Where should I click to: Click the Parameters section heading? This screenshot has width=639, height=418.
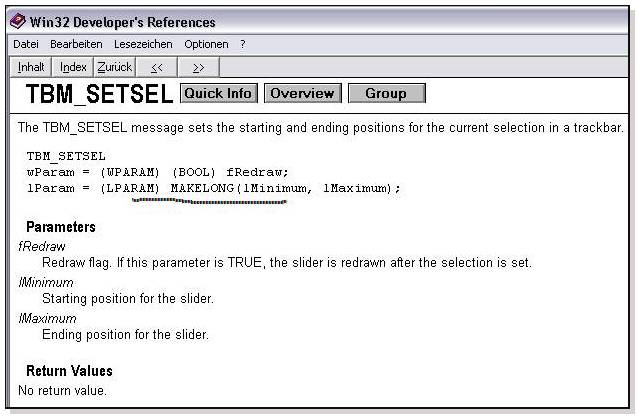61,227
